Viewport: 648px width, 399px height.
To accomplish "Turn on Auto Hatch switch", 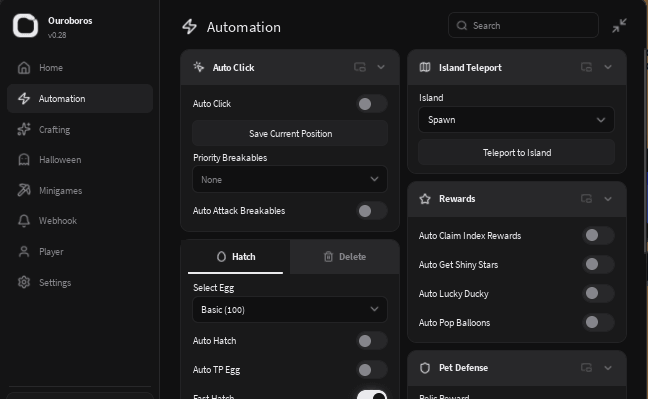I will click(372, 341).
